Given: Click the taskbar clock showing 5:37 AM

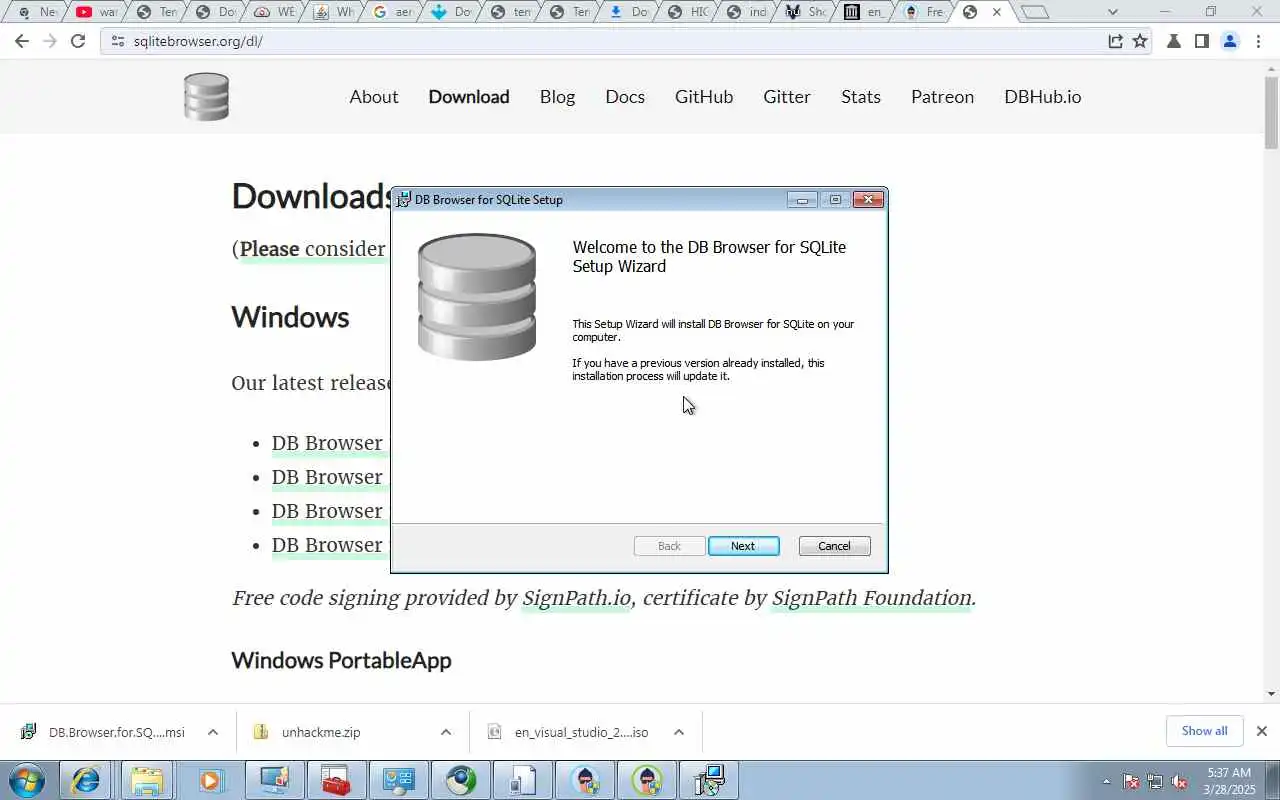Looking at the screenshot, I should click(x=1230, y=781).
